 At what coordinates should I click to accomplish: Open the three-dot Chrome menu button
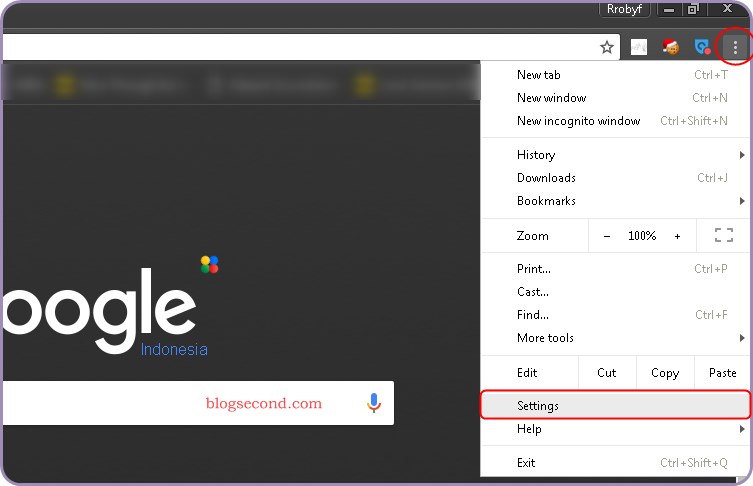click(735, 47)
